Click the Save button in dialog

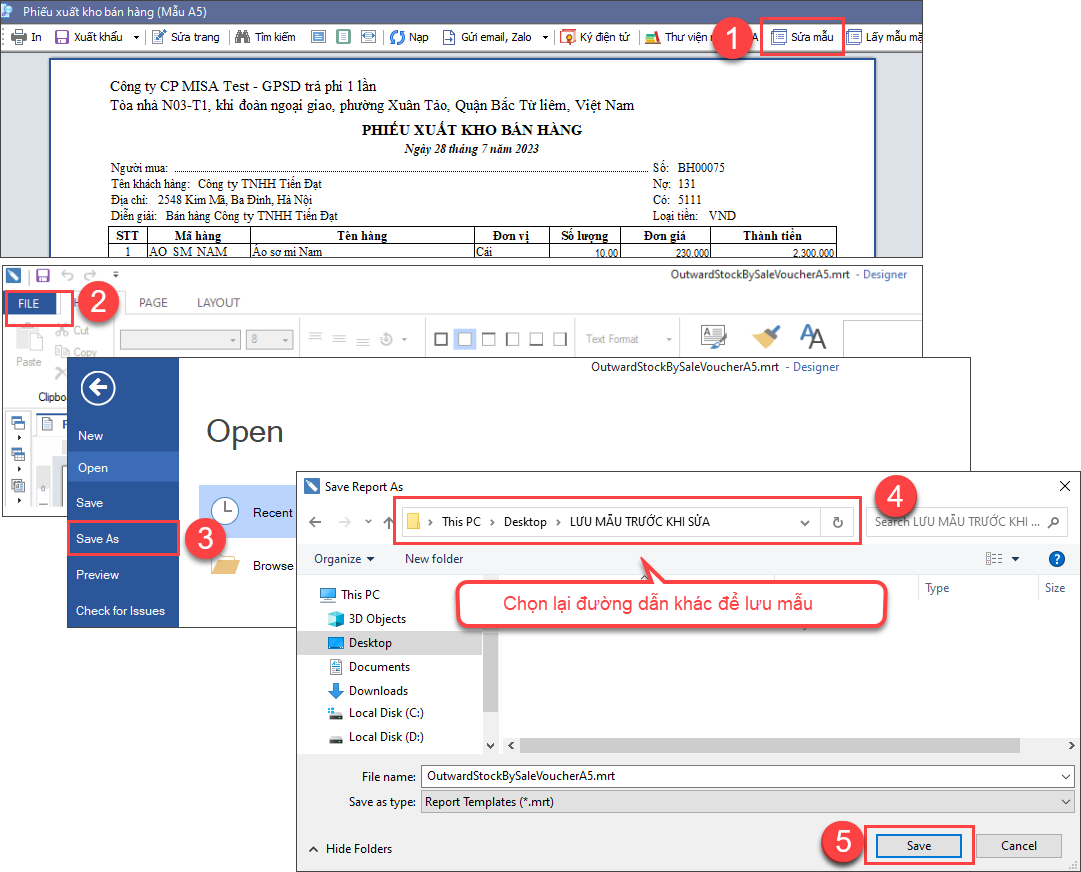[x=918, y=846]
